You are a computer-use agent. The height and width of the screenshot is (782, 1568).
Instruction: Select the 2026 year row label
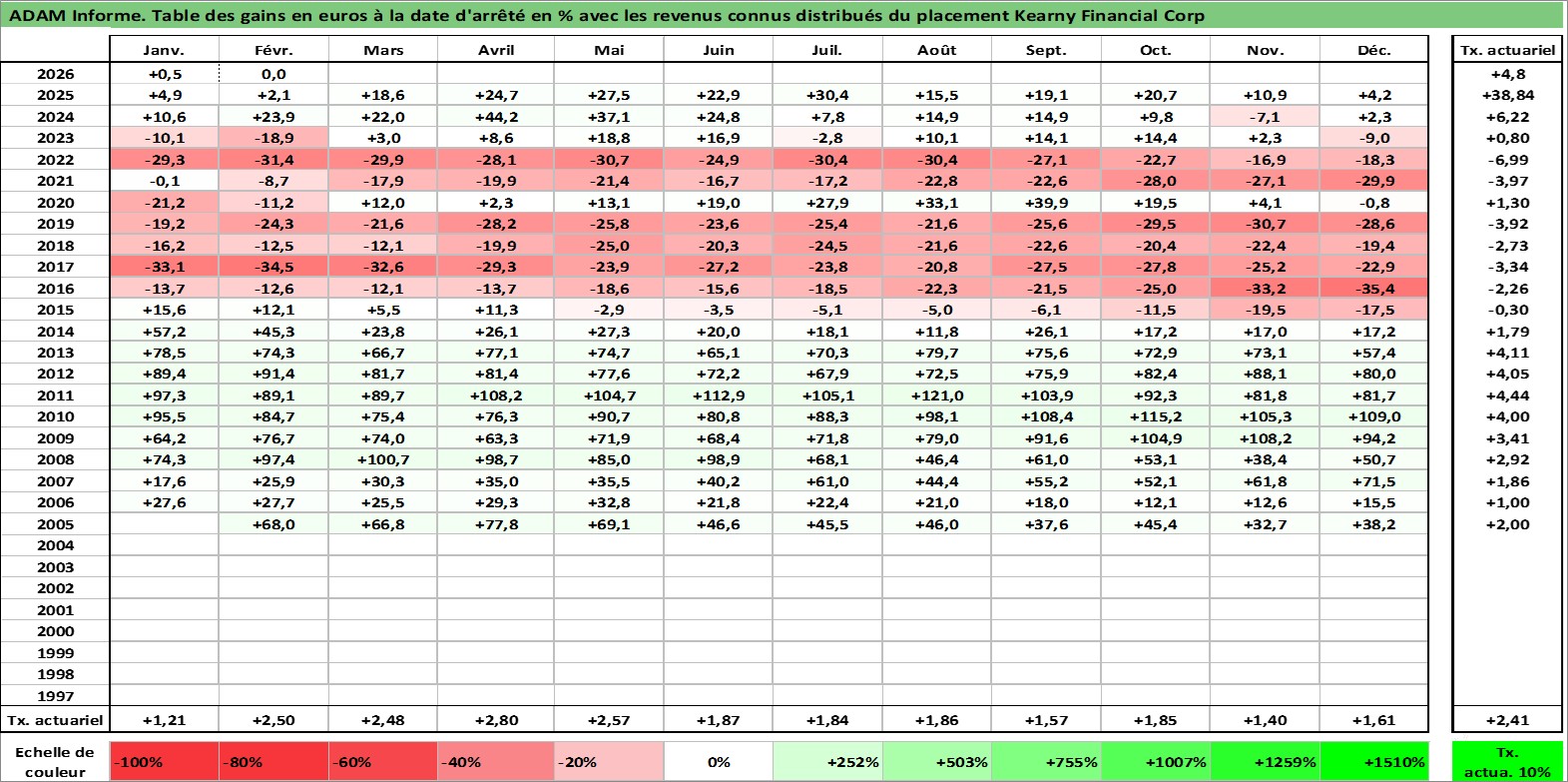55,74
